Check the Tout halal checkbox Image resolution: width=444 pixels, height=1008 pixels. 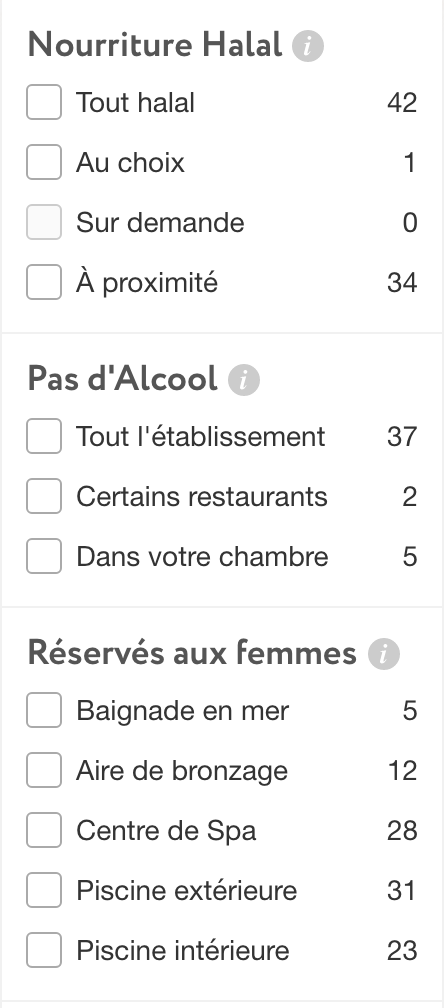44,102
